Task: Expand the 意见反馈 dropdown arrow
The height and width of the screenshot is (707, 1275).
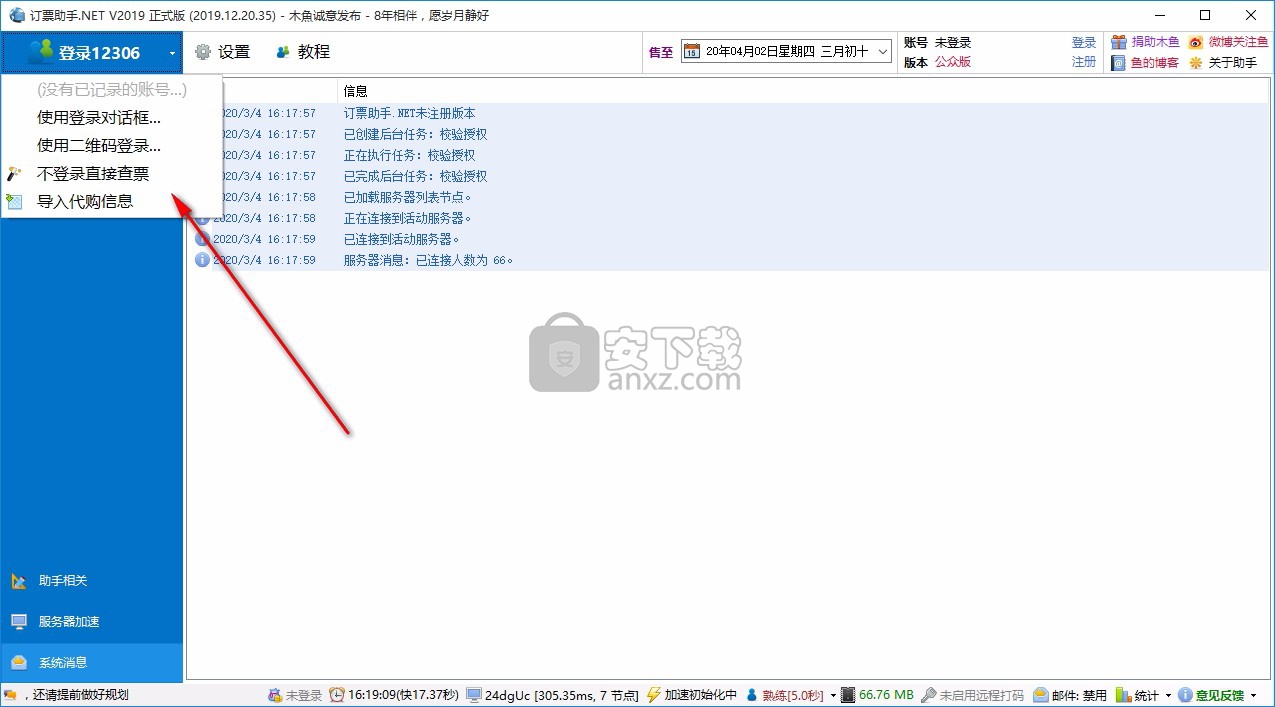Action: (x=1254, y=695)
